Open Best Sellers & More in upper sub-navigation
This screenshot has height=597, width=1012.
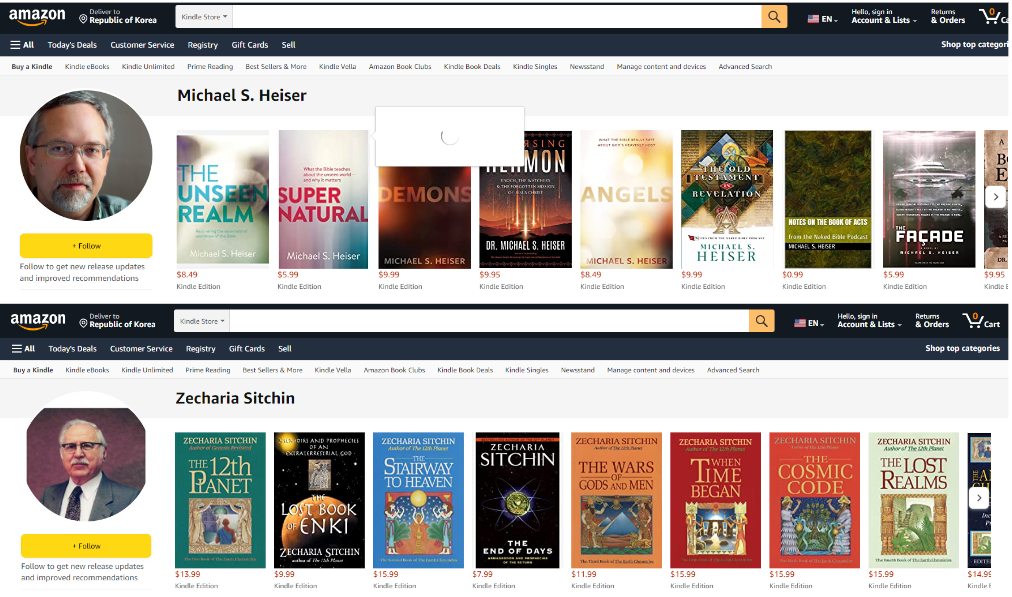[x=276, y=66]
